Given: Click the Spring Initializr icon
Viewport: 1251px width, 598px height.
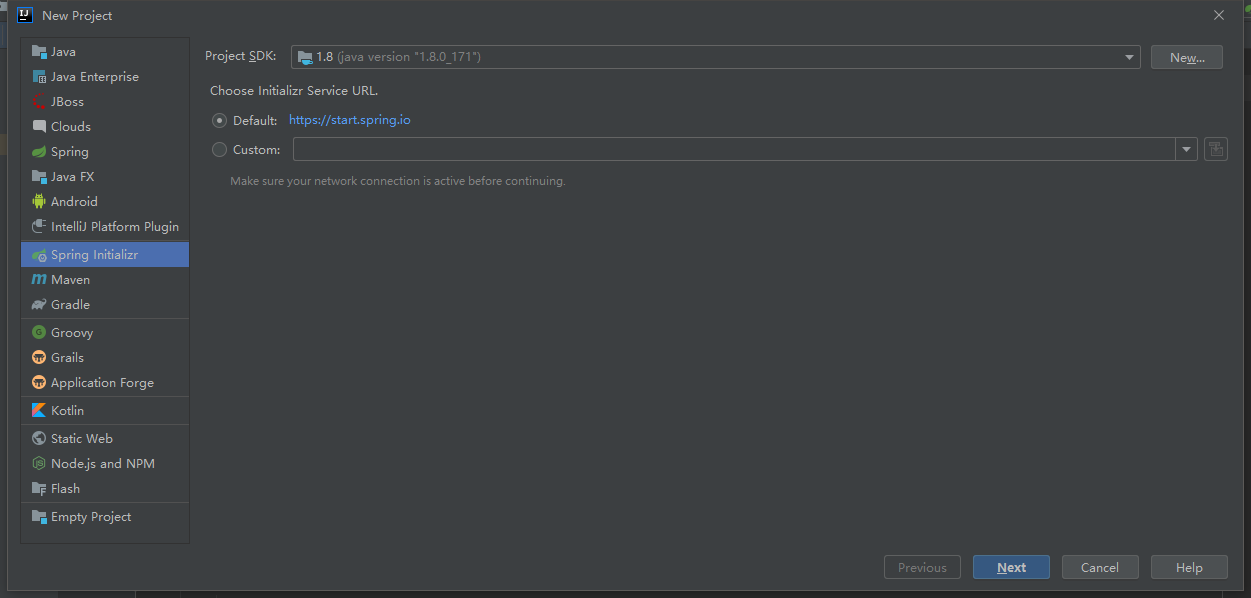Looking at the screenshot, I should click(x=39, y=255).
